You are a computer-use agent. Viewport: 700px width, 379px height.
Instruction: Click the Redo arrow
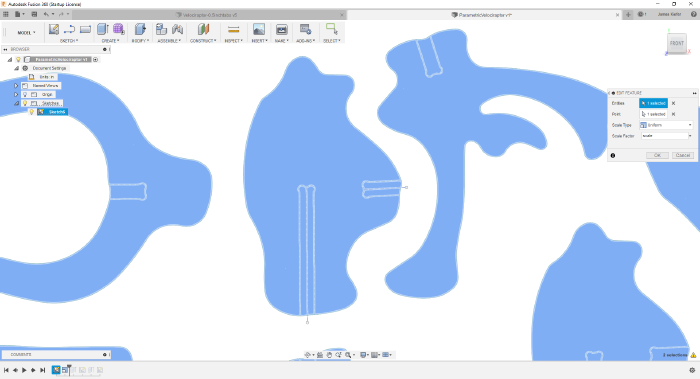[62, 14]
